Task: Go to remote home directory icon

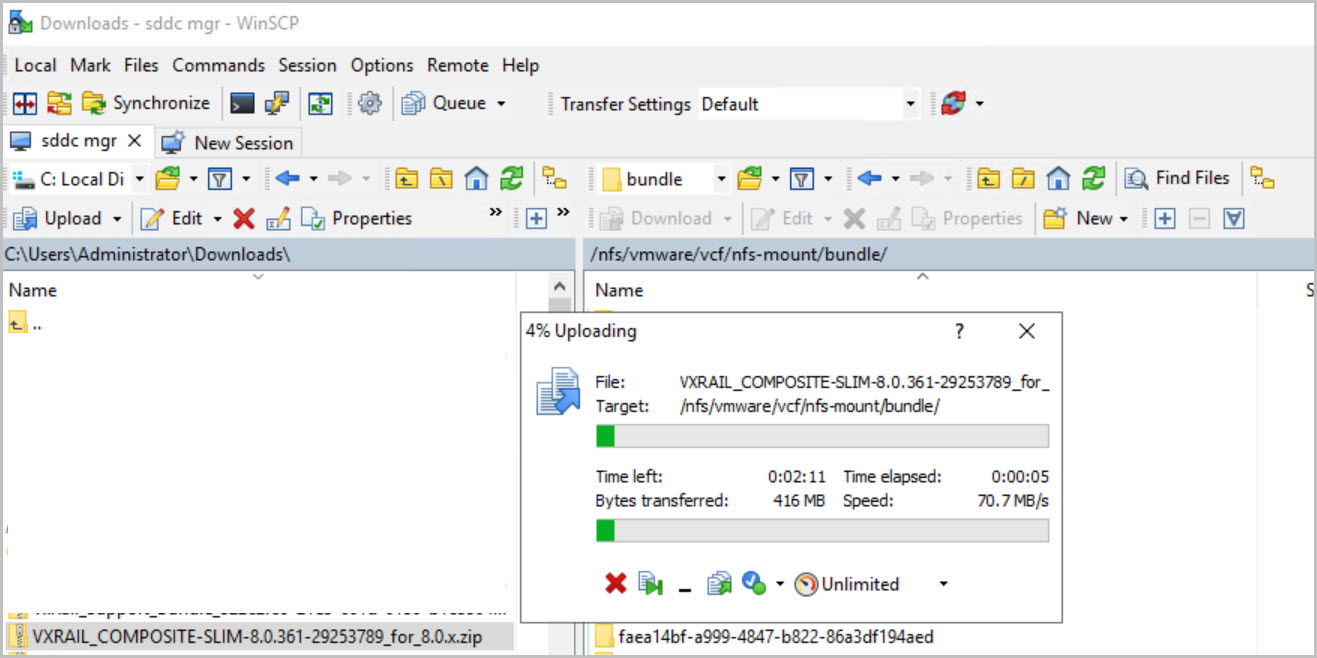Action: [1059, 179]
